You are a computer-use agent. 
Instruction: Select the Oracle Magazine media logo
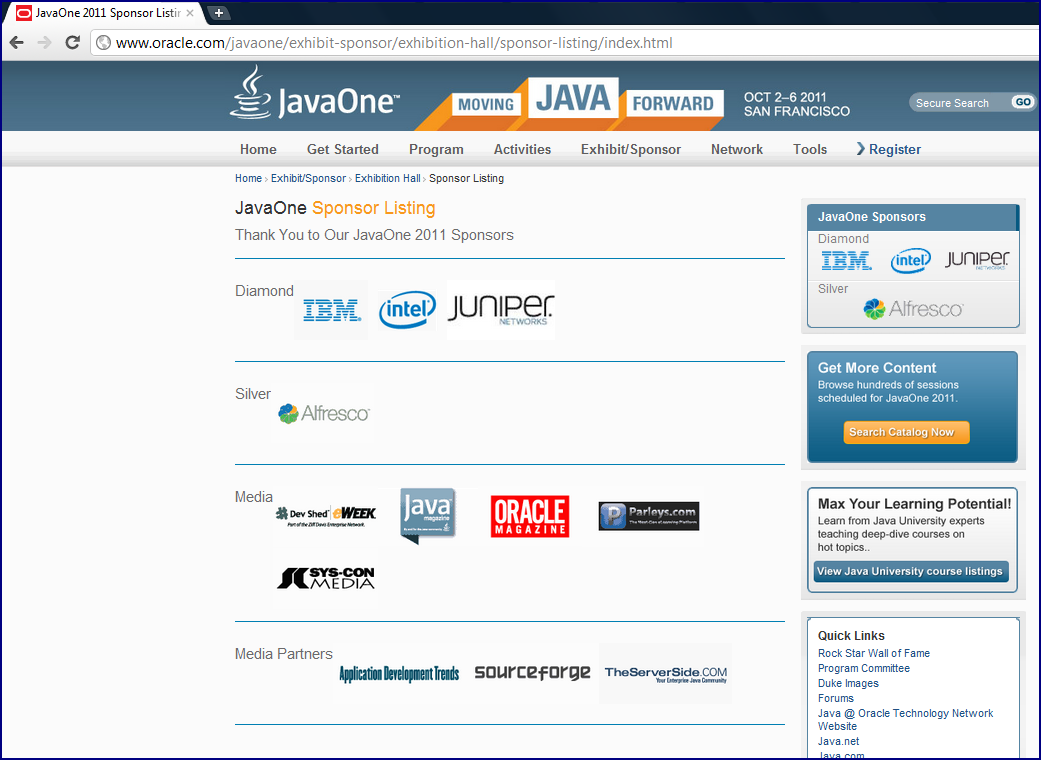529,515
